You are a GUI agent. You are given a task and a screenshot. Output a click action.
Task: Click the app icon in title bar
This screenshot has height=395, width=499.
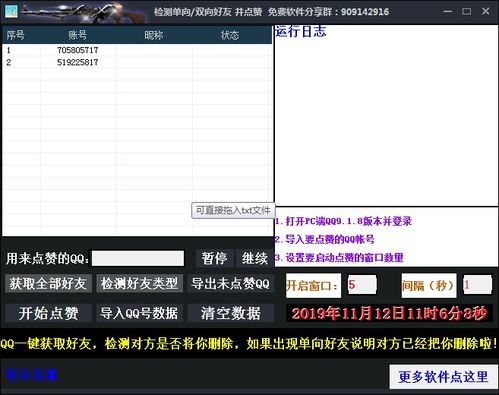[11, 11]
